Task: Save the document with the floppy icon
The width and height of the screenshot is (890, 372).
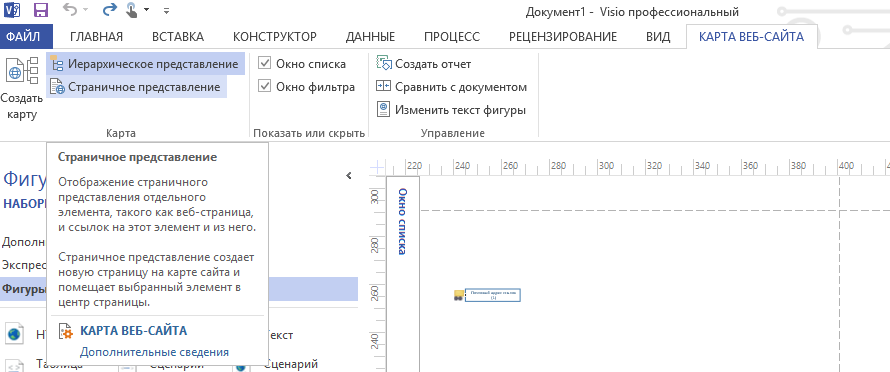Action: click(x=40, y=10)
